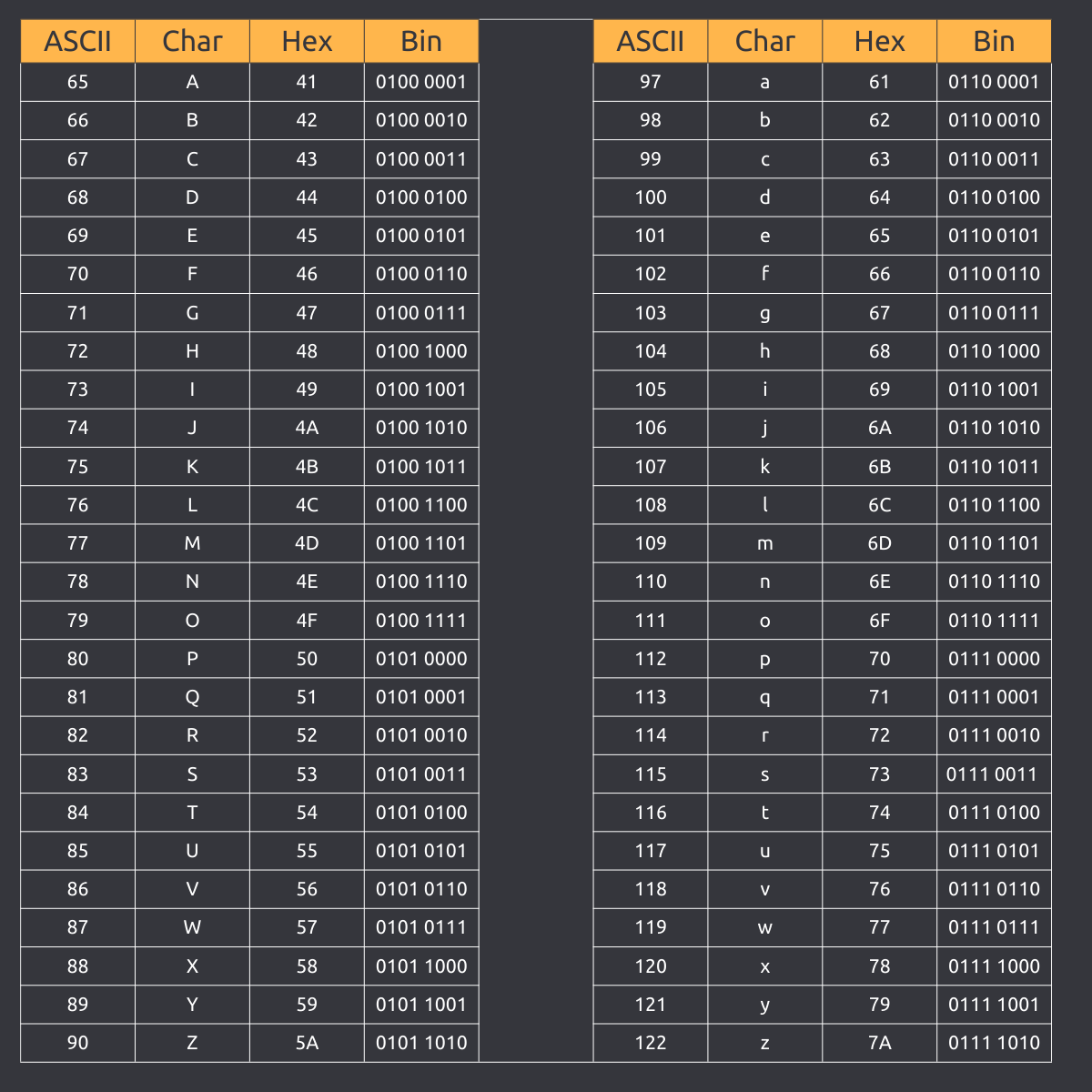Viewport: 1092px width, 1092px height.
Task: Click the Char header above uppercase A
Action: tap(192, 41)
